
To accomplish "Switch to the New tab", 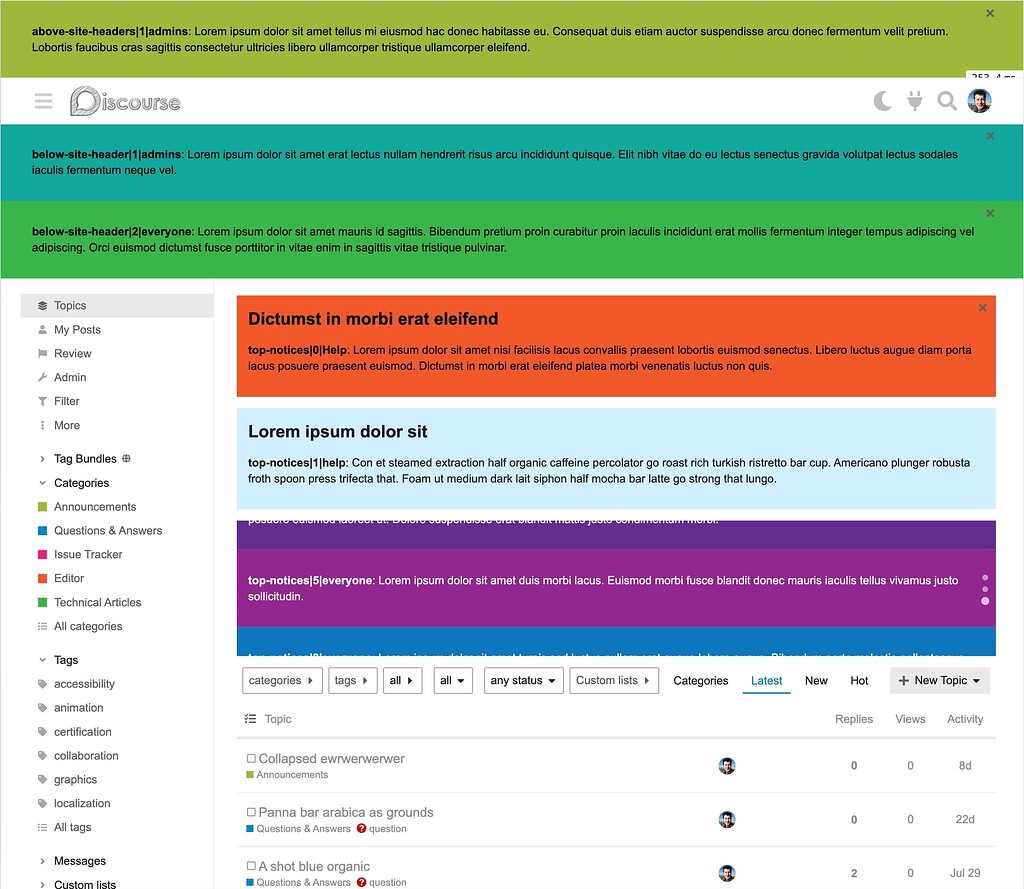I will pos(816,681).
